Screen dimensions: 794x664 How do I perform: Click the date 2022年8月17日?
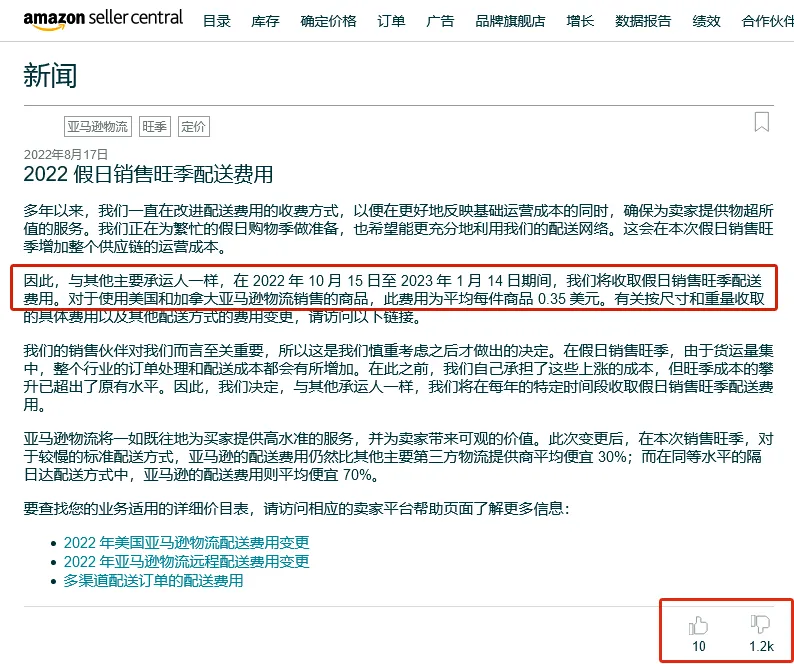click(66, 154)
